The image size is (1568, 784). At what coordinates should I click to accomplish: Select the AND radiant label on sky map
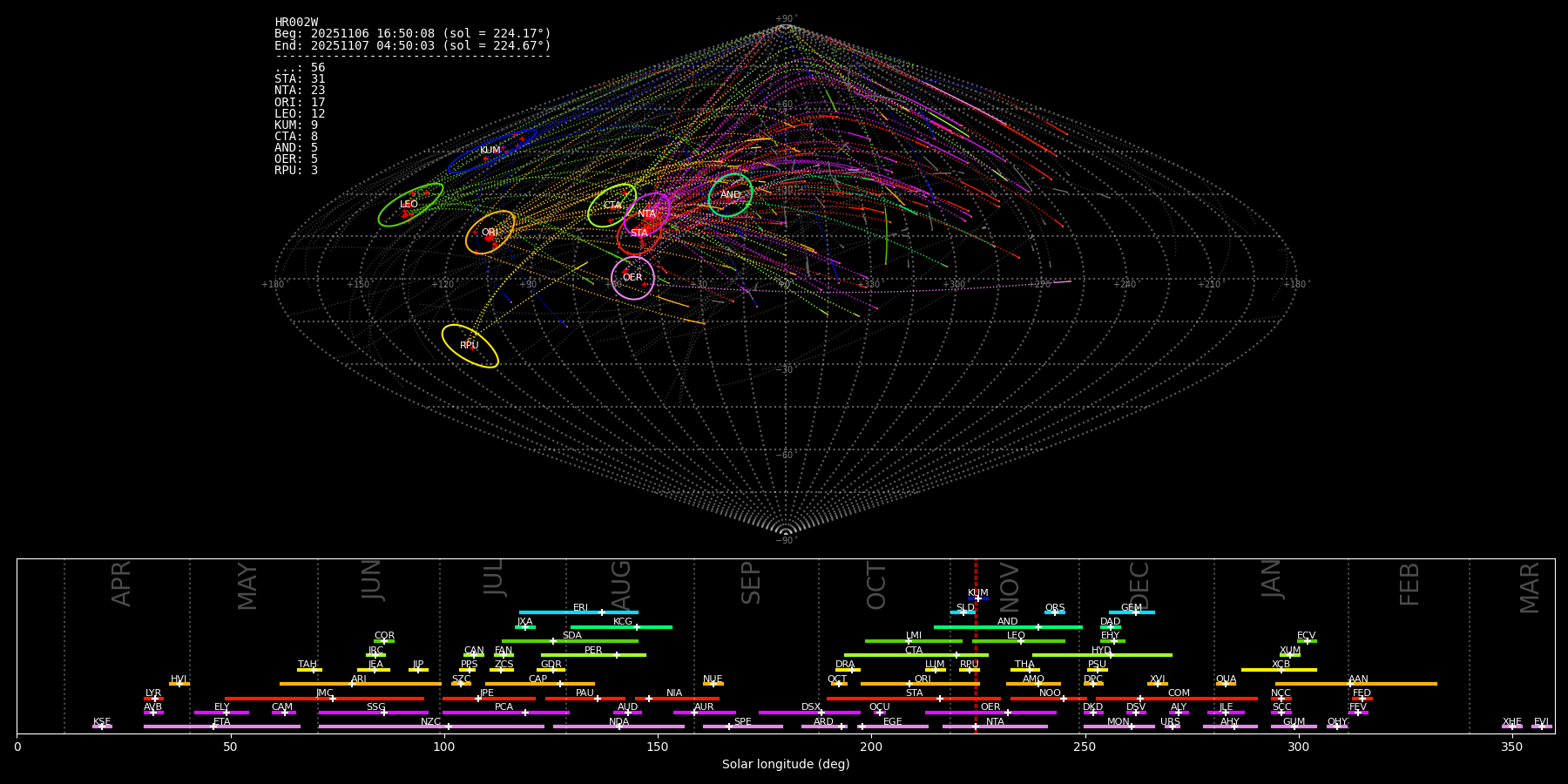pyautogui.click(x=730, y=195)
